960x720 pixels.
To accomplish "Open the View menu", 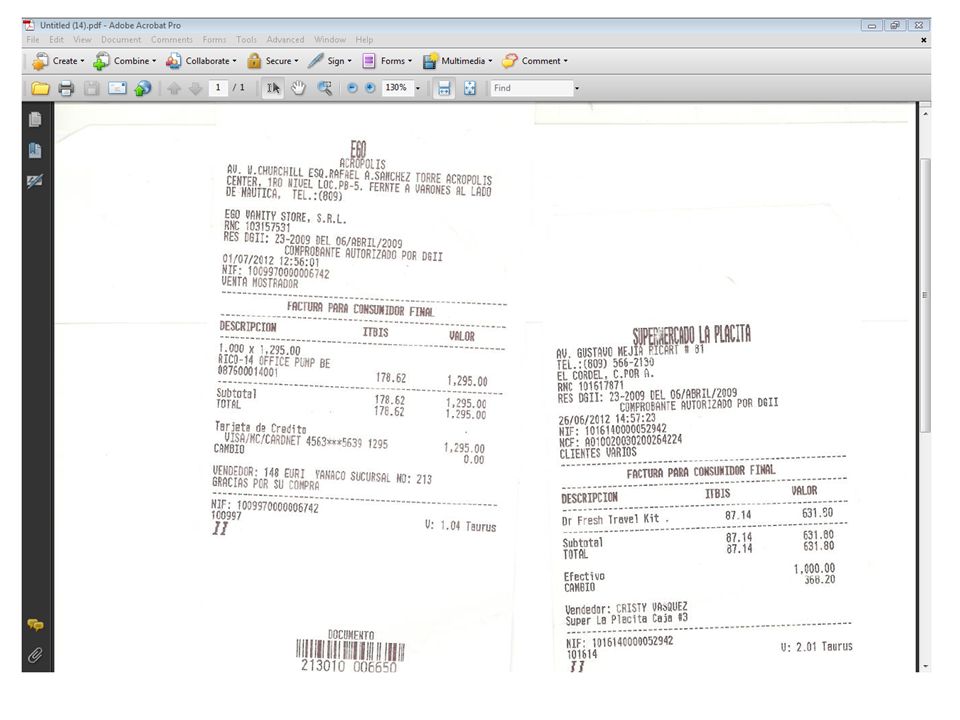I will 82,40.
